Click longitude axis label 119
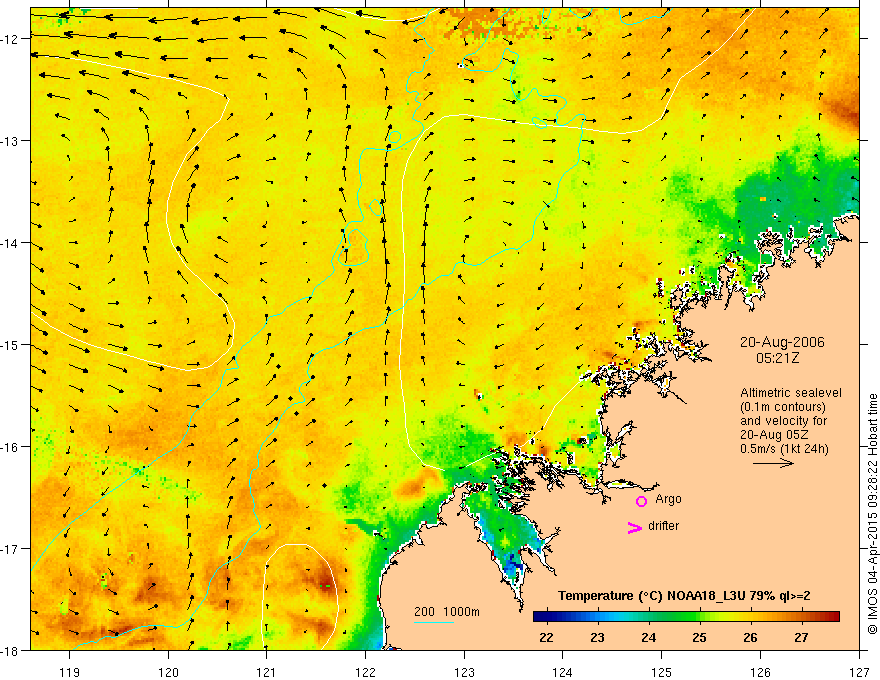 coord(70,672)
